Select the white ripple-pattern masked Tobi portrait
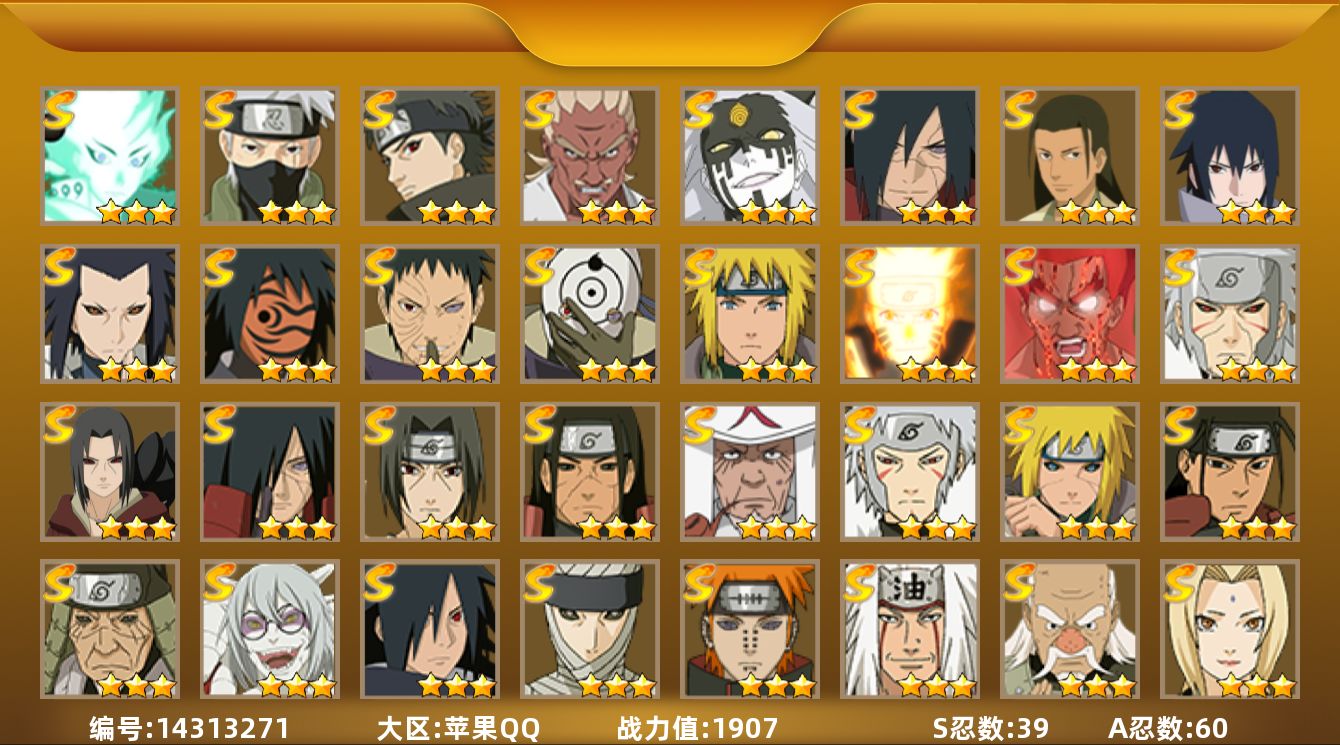This screenshot has width=1340, height=745. [x=590, y=314]
